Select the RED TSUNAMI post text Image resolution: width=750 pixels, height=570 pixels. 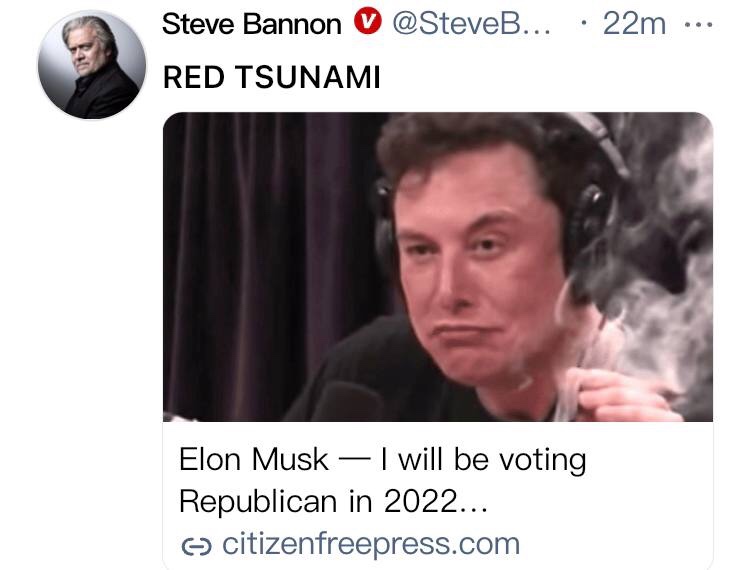pos(272,77)
